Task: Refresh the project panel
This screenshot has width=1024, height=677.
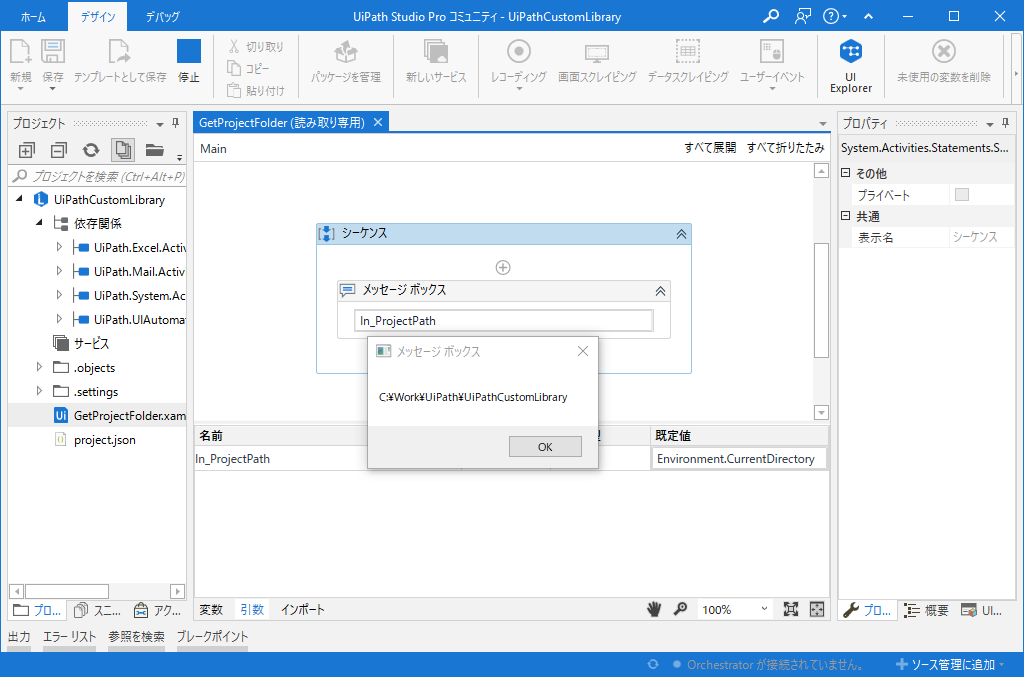Action: [91, 151]
